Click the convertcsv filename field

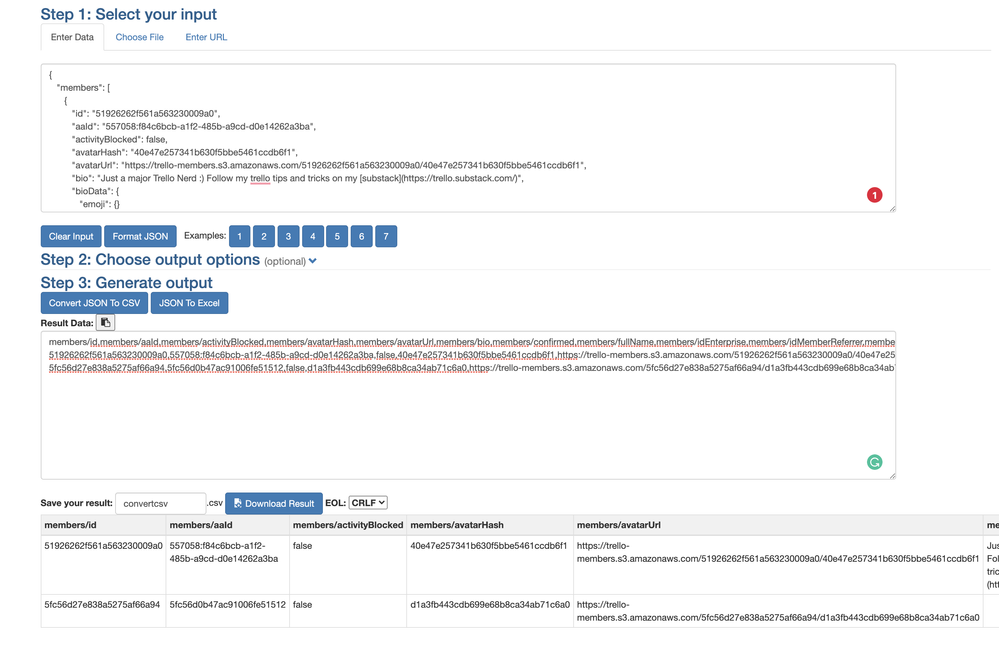click(x=161, y=503)
